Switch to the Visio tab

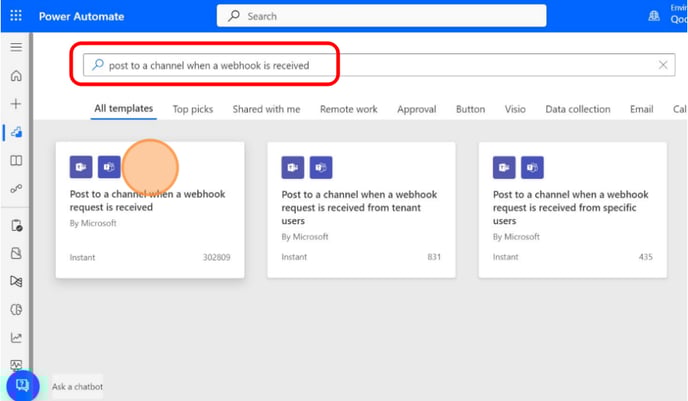tap(515, 109)
